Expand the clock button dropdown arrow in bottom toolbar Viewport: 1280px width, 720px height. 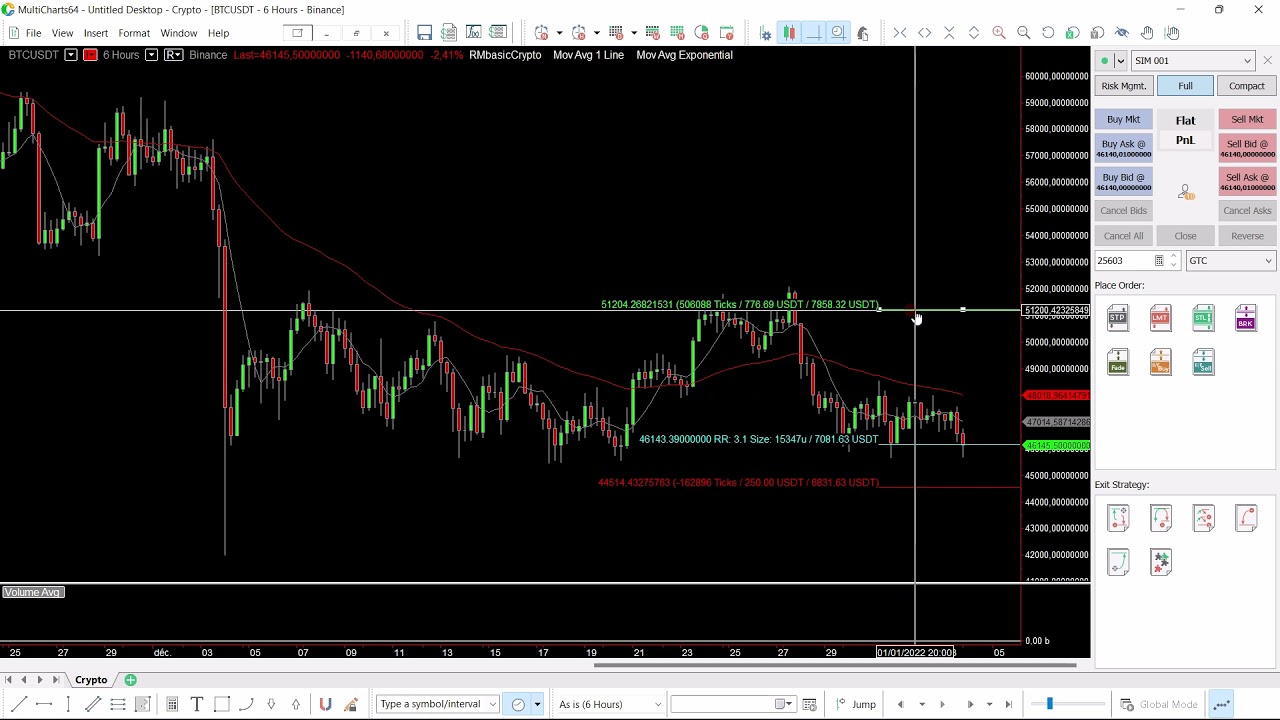pos(537,704)
